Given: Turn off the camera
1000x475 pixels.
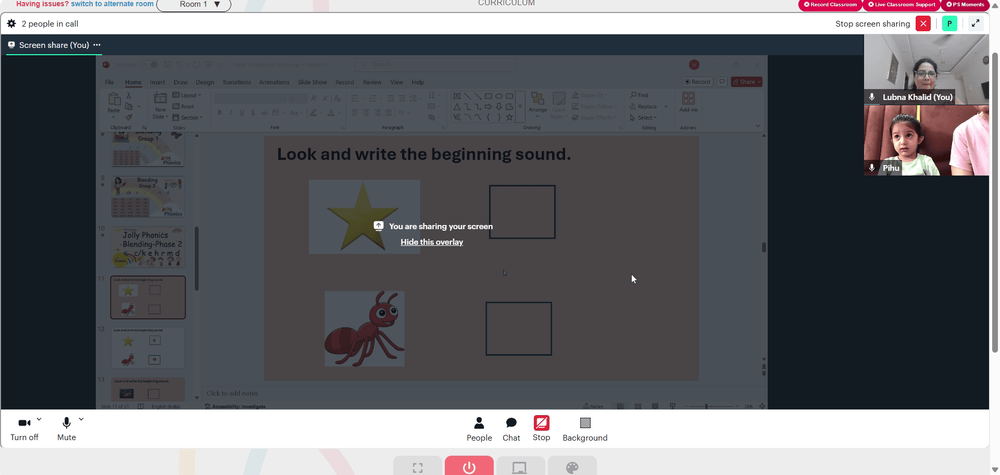Looking at the screenshot, I should (x=24, y=429).
